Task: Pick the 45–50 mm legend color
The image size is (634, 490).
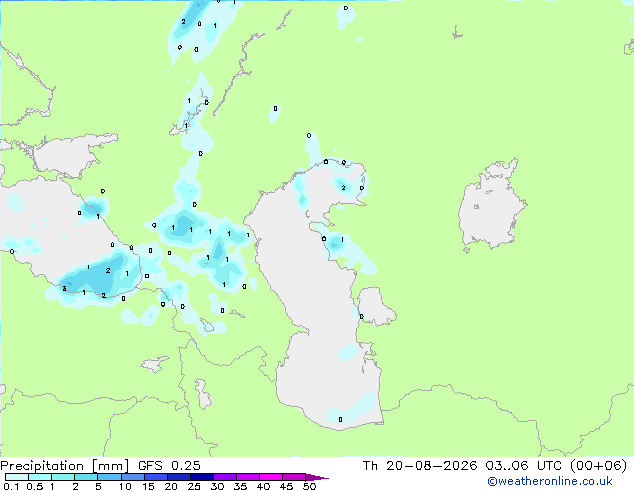Action: click(x=294, y=477)
